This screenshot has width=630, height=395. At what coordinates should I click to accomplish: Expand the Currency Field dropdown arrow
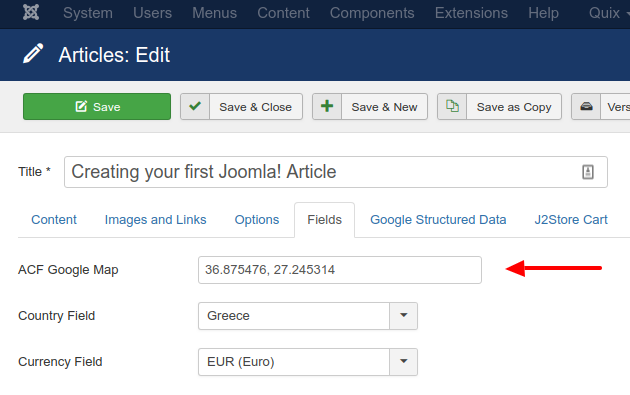point(403,362)
